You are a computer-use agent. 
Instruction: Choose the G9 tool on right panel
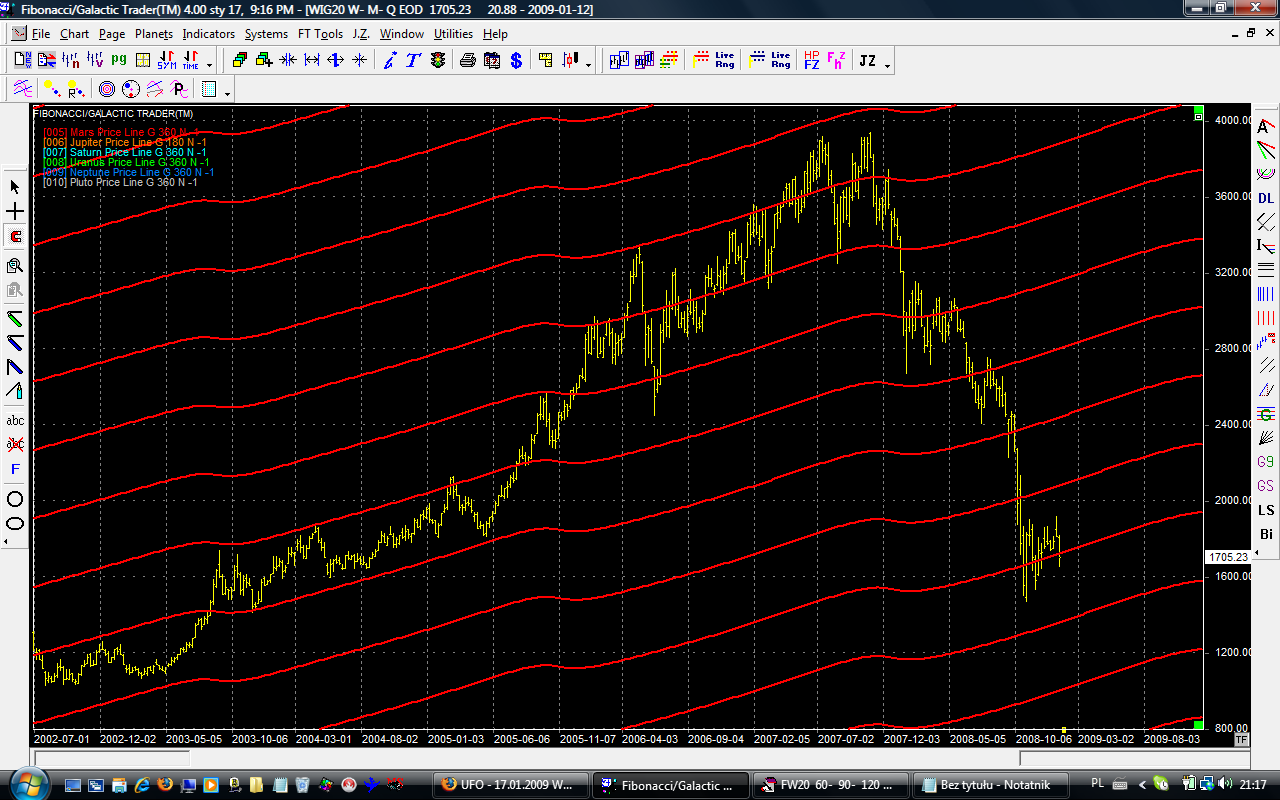[1266, 462]
